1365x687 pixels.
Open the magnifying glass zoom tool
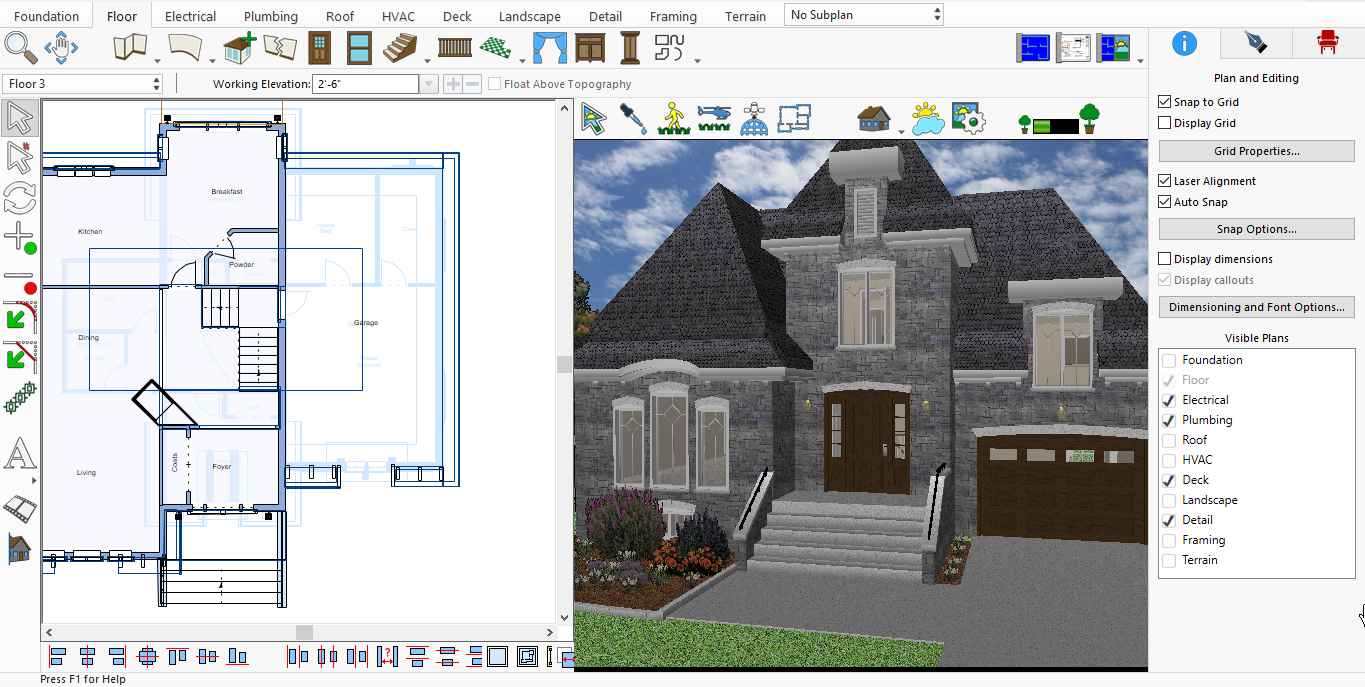click(x=20, y=47)
